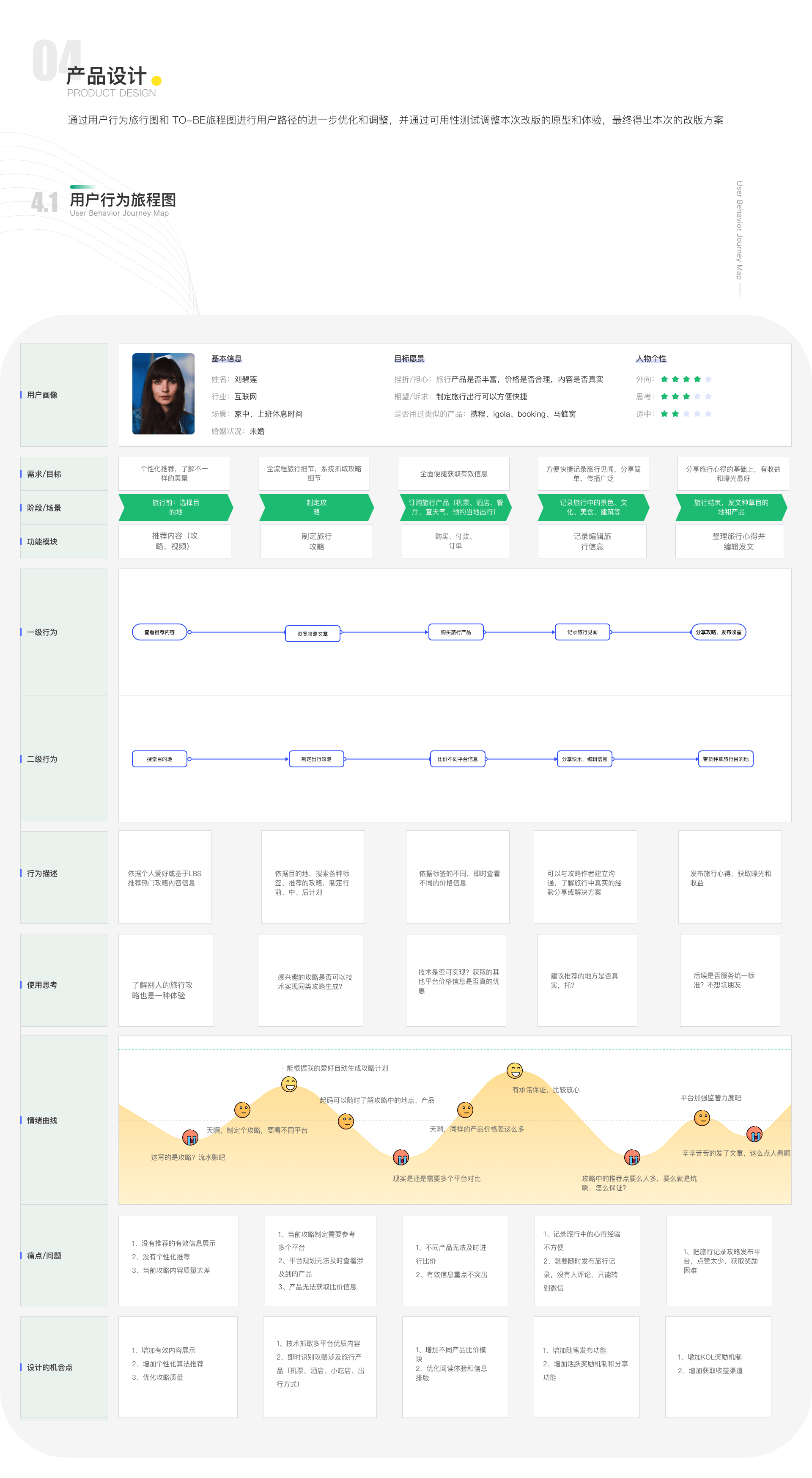Image resolution: width=812 pixels, height=1478 pixels.
Task: Click the "记录旅行见闻" flow node
Action: click(582, 632)
